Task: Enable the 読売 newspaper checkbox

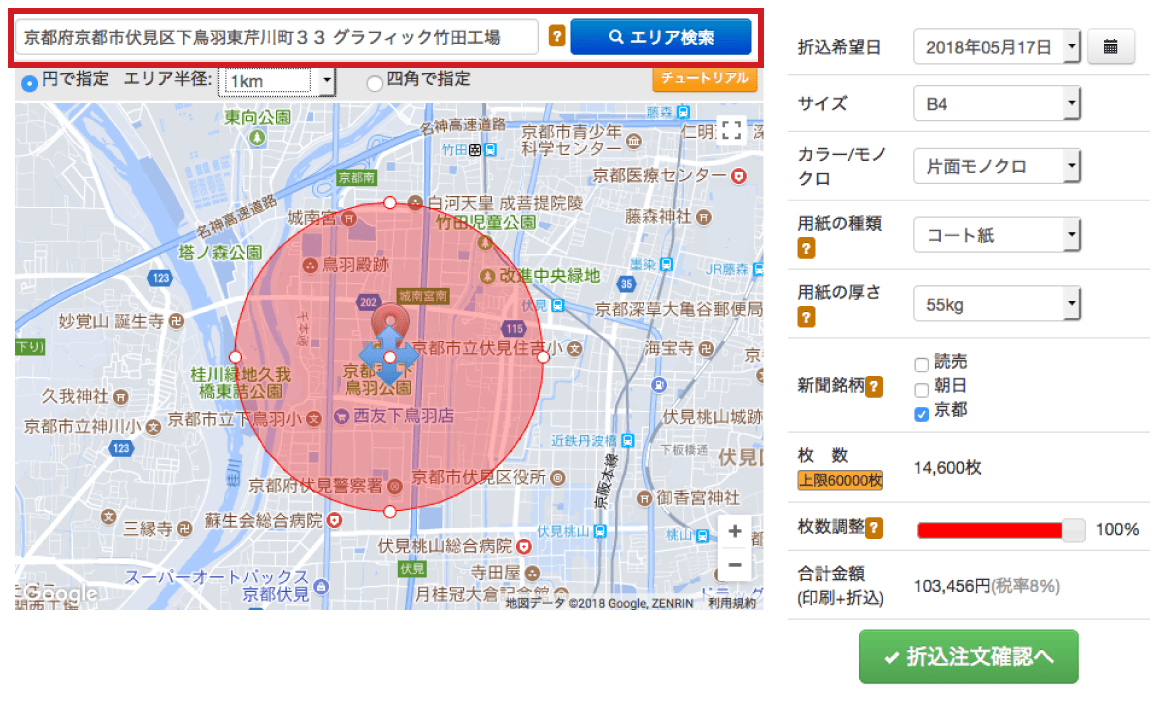Action: tap(921, 364)
